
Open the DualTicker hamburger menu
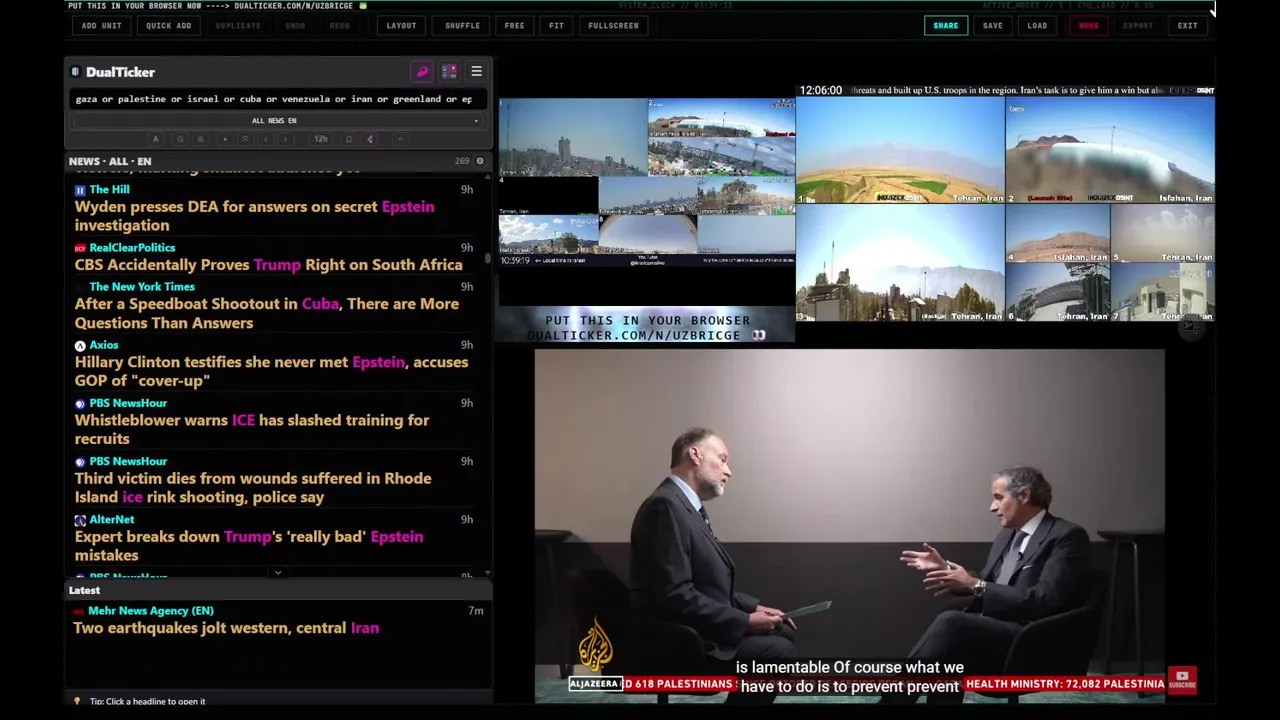[476, 72]
